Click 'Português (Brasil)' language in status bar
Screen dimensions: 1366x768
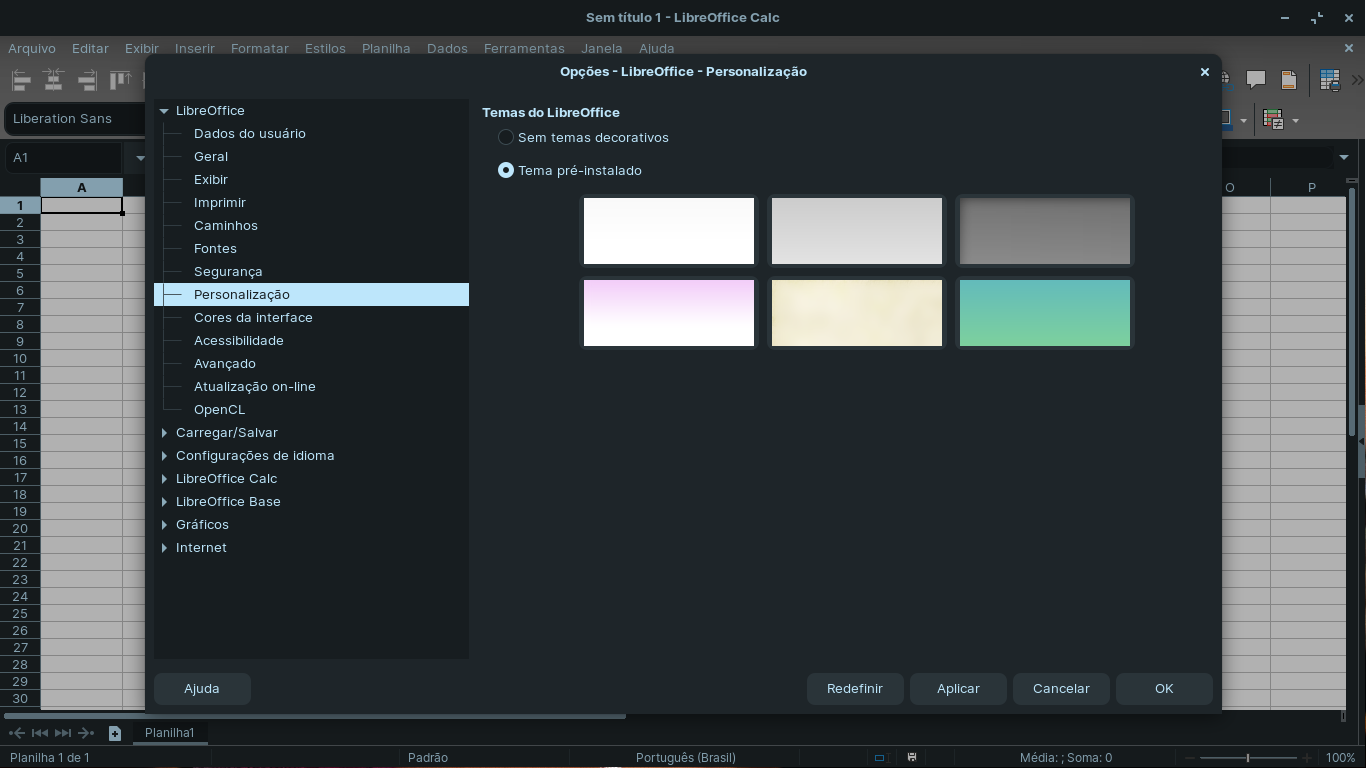(686, 757)
